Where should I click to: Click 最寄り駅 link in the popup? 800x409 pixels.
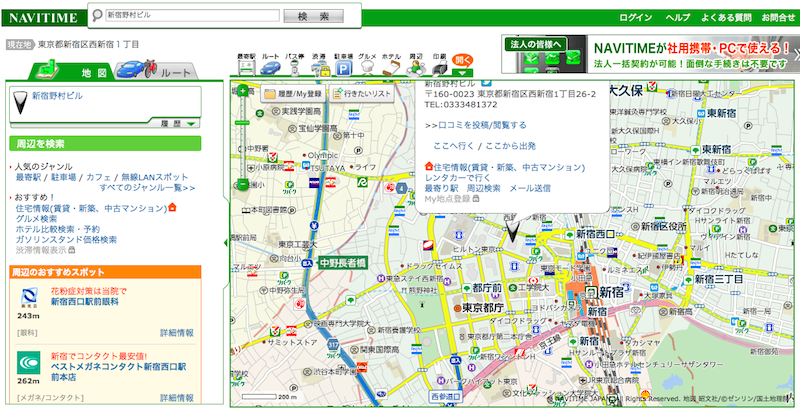[x=441, y=189]
